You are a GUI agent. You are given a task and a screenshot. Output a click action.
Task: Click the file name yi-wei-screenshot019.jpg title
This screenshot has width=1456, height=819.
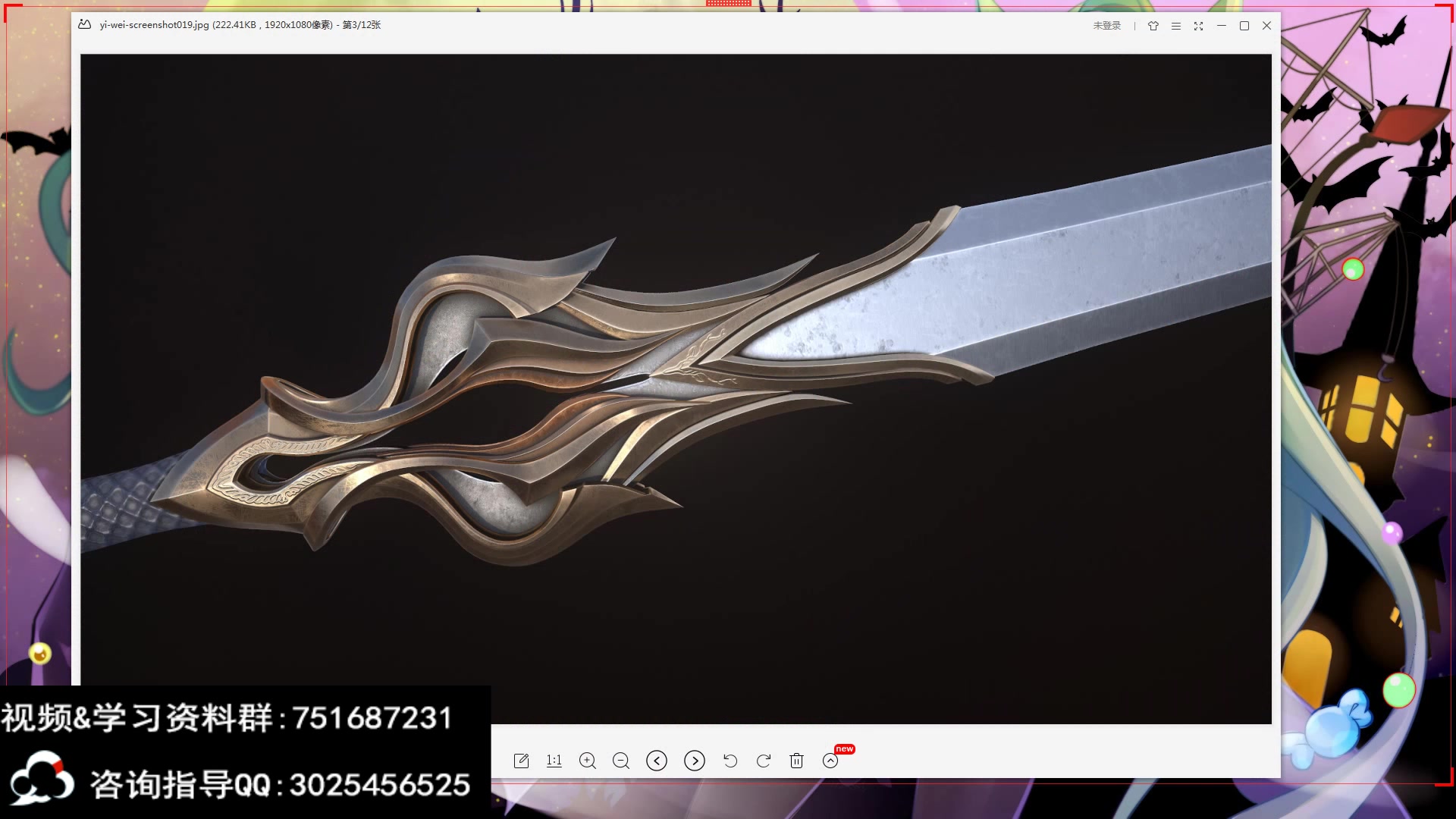tap(154, 25)
